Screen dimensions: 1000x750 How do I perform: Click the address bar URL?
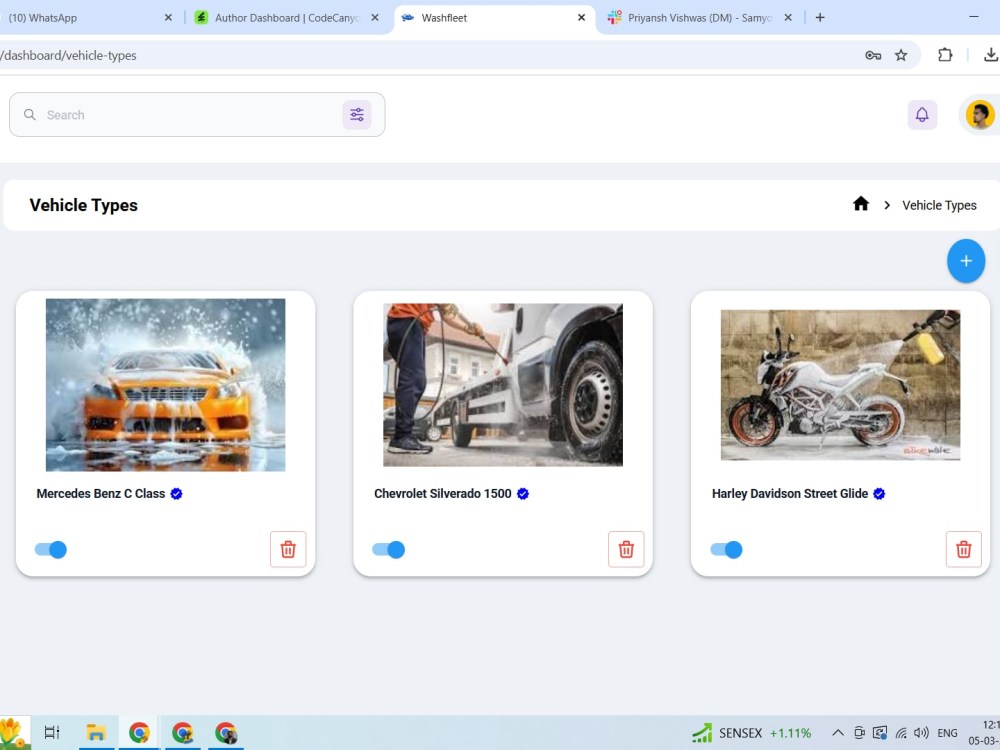(68, 55)
